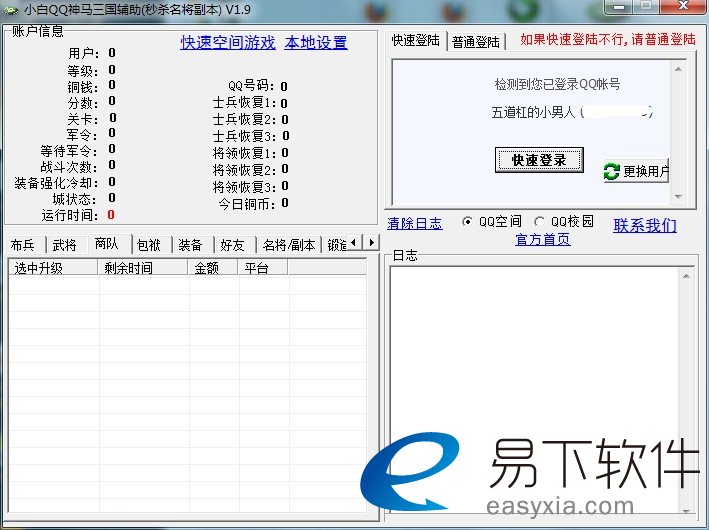The height and width of the screenshot is (530, 709).
Task: Select the 好友 tab
Action: [x=233, y=245]
